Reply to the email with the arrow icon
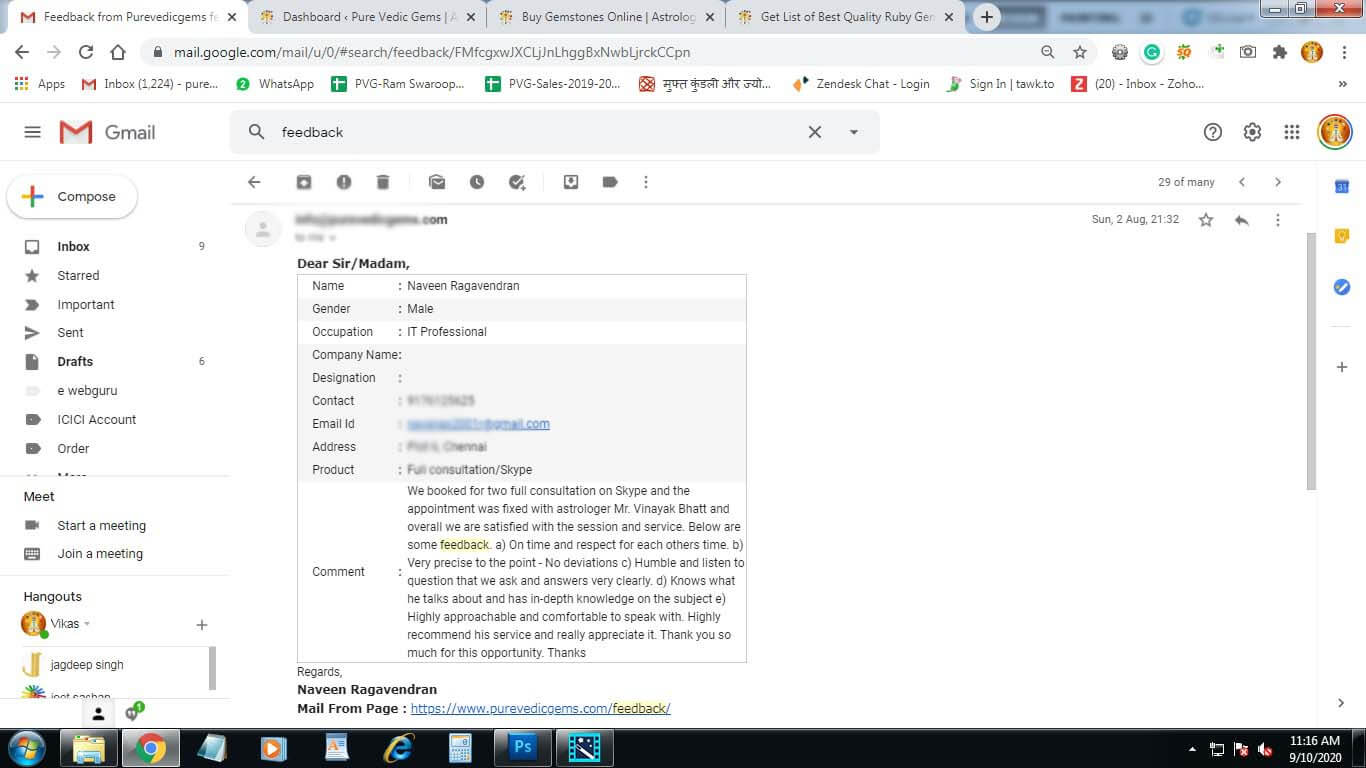This screenshot has width=1366, height=768. coord(1242,220)
